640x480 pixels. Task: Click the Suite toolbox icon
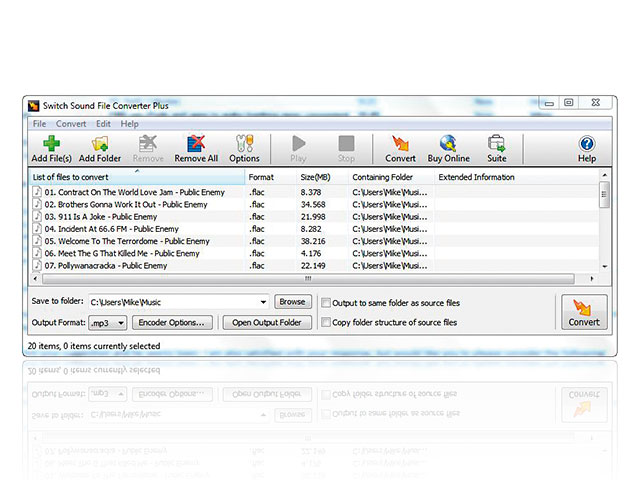(x=496, y=144)
